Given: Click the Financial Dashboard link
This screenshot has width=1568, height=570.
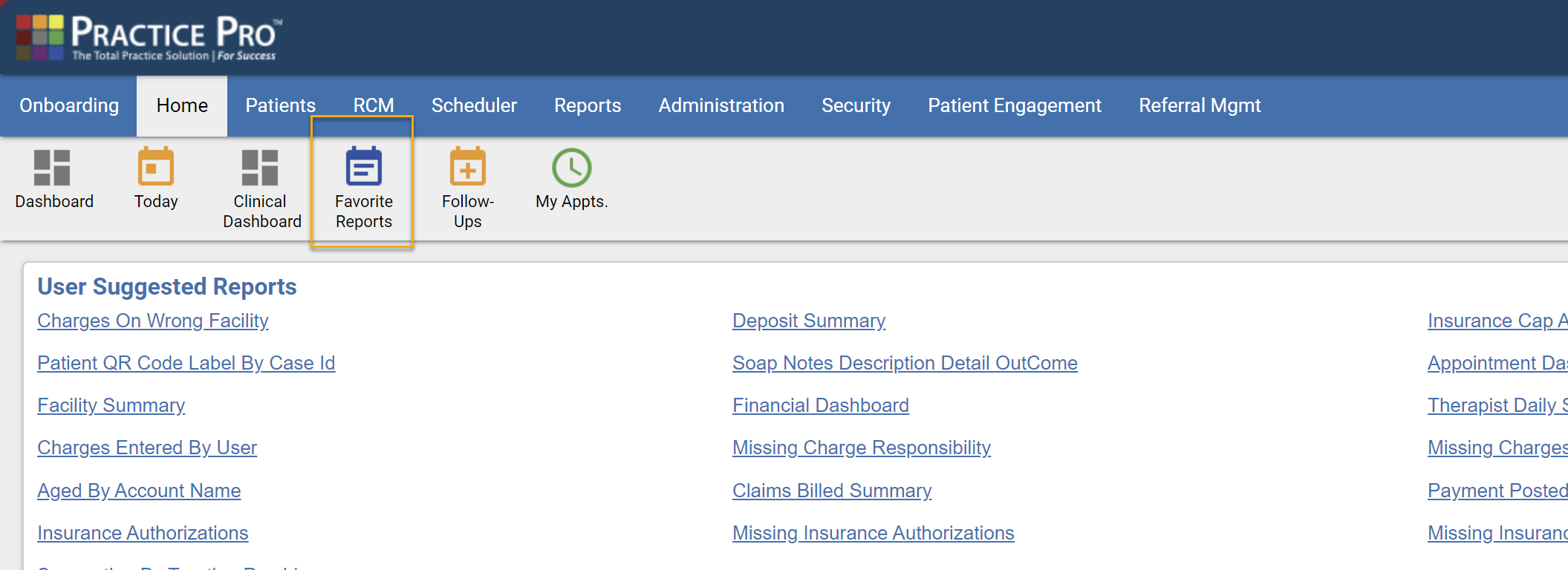Looking at the screenshot, I should tap(821, 405).
